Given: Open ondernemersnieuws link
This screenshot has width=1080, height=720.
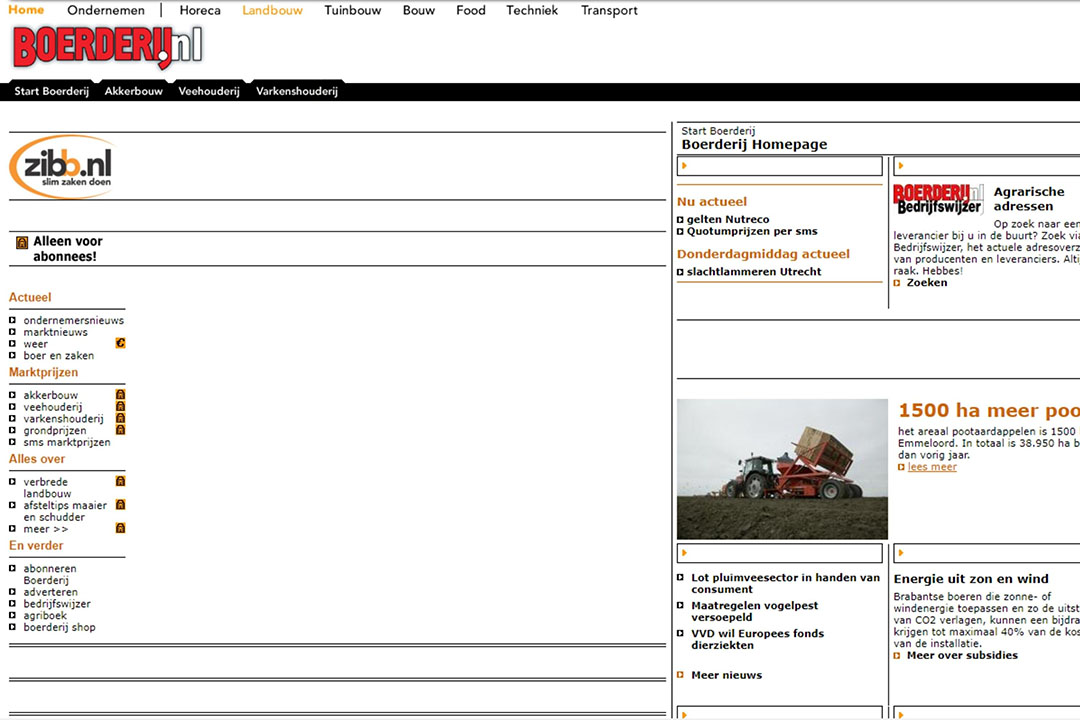Looking at the screenshot, I should pos(74,320).
